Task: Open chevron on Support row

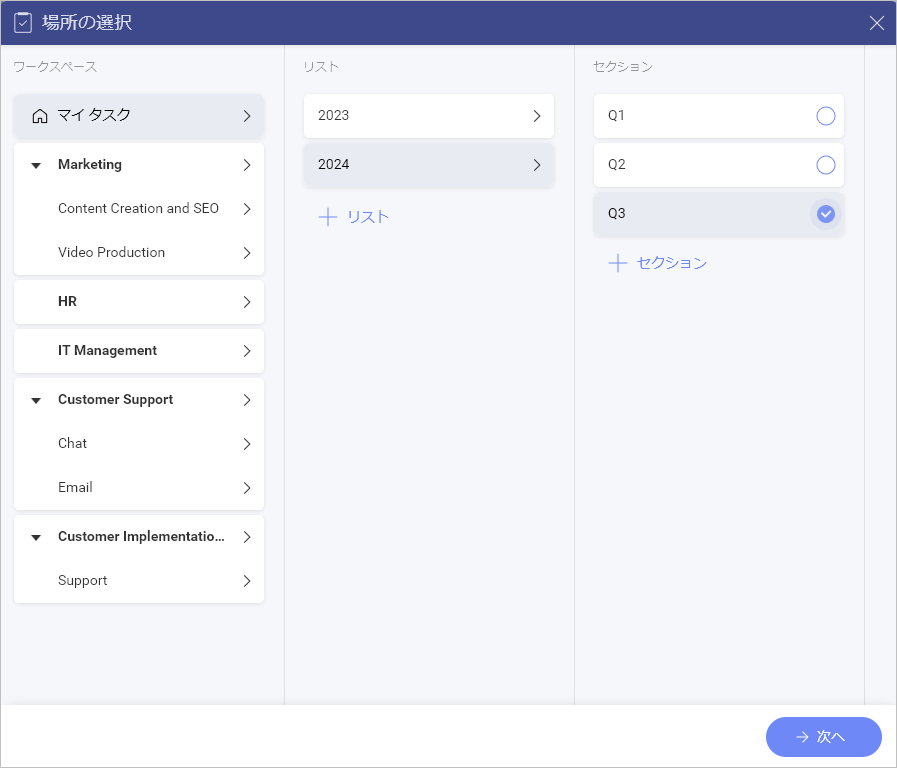Action: 247,581
